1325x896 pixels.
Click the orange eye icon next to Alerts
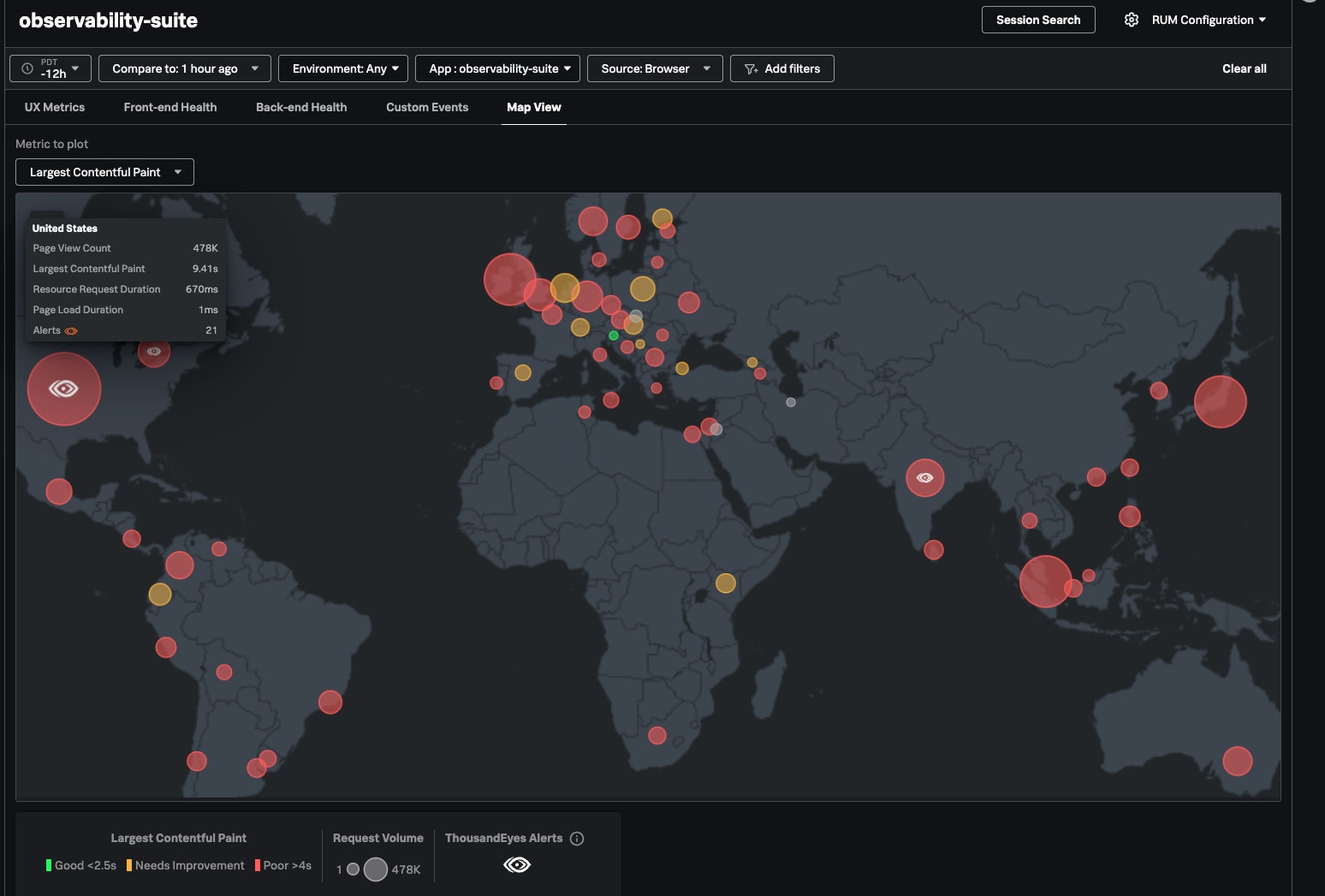[x=71, y=331]
